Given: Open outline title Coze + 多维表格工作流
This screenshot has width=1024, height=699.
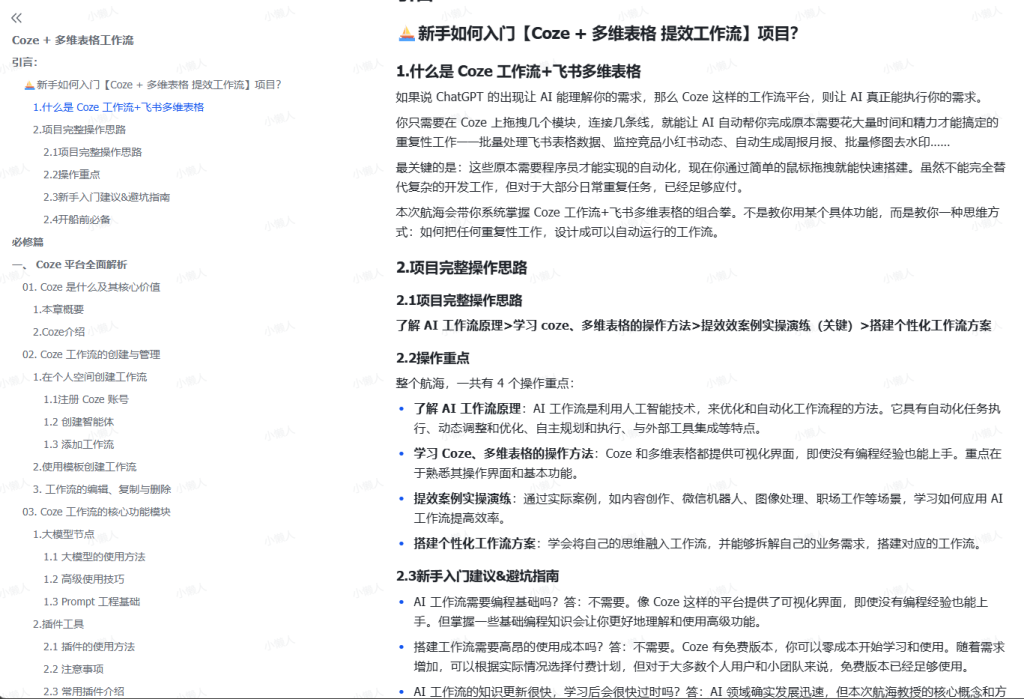Looking at the screenshot, I should coord(72,40).
